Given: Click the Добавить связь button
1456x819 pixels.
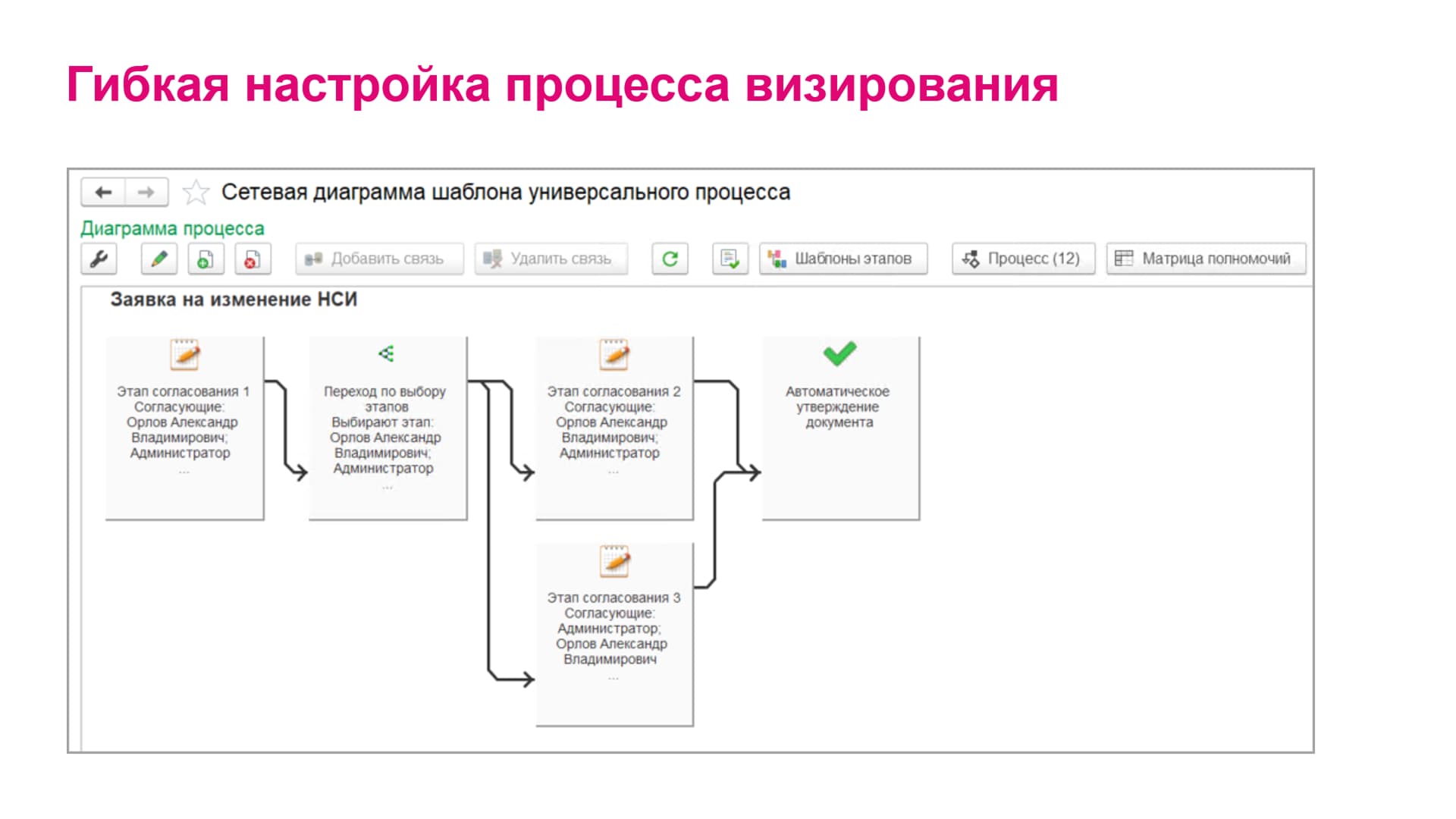Looking at the screenshot, I should tap(379, 259).
